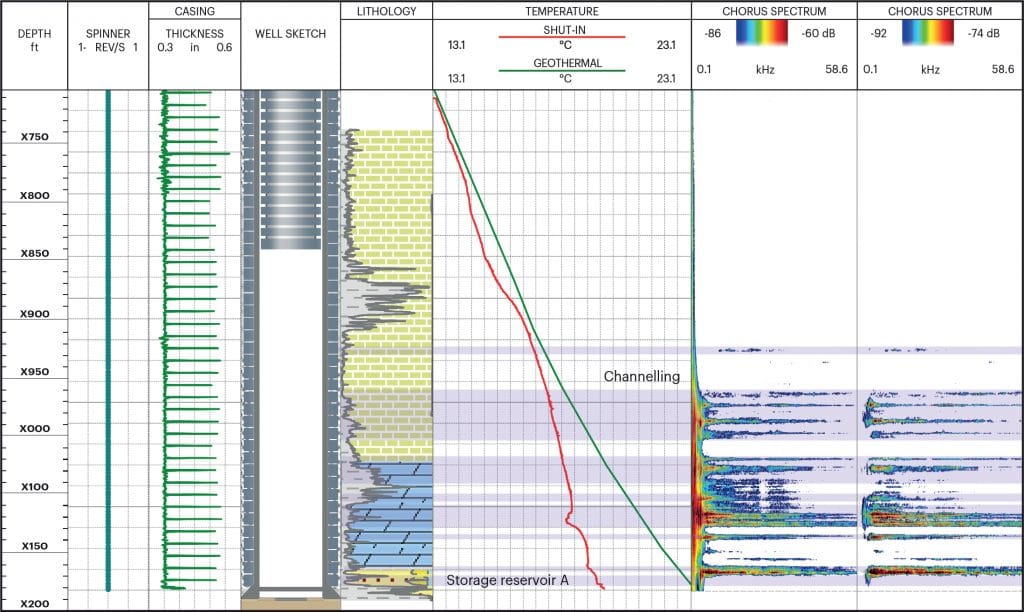Screen dimensions: 1024x612
Task: Click the X200 depth marker at bottom
Action: [x=34, y=604]
